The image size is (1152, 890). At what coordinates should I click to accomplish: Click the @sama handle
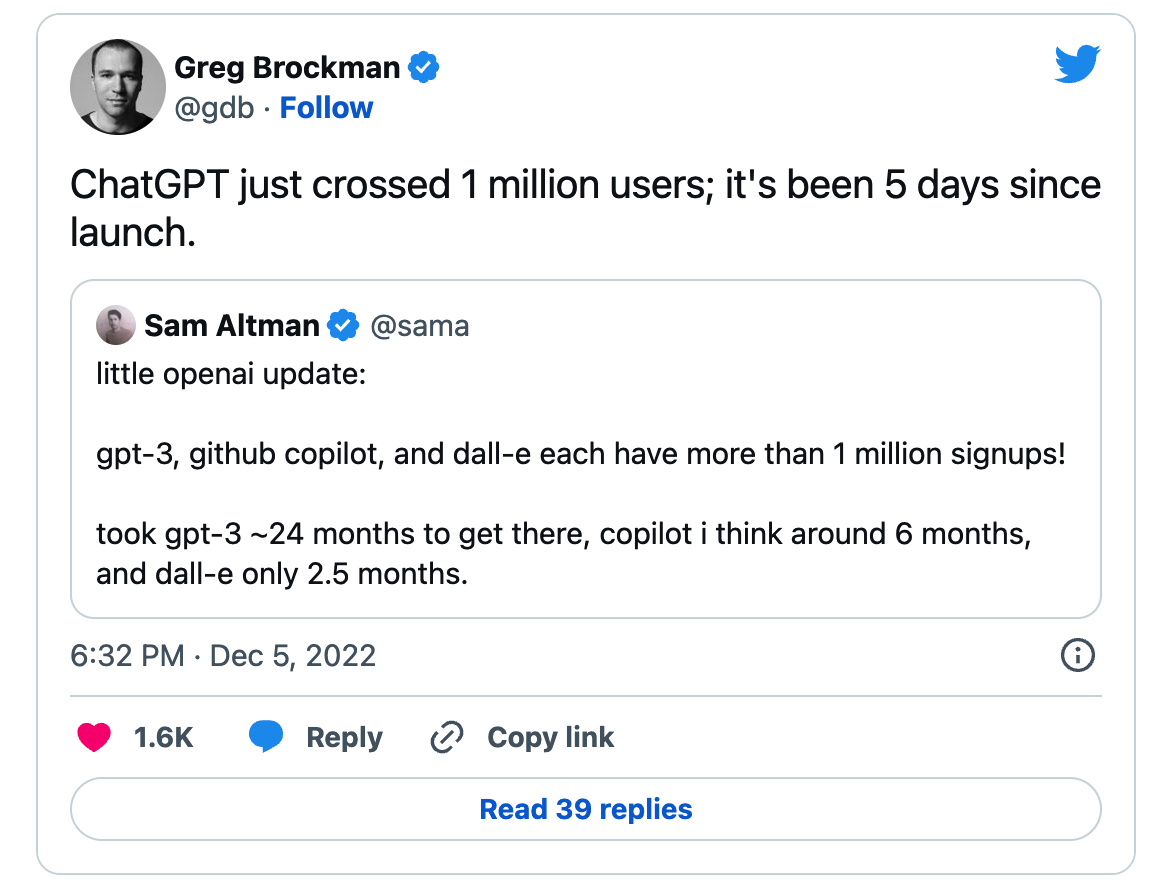coord(420,325)
